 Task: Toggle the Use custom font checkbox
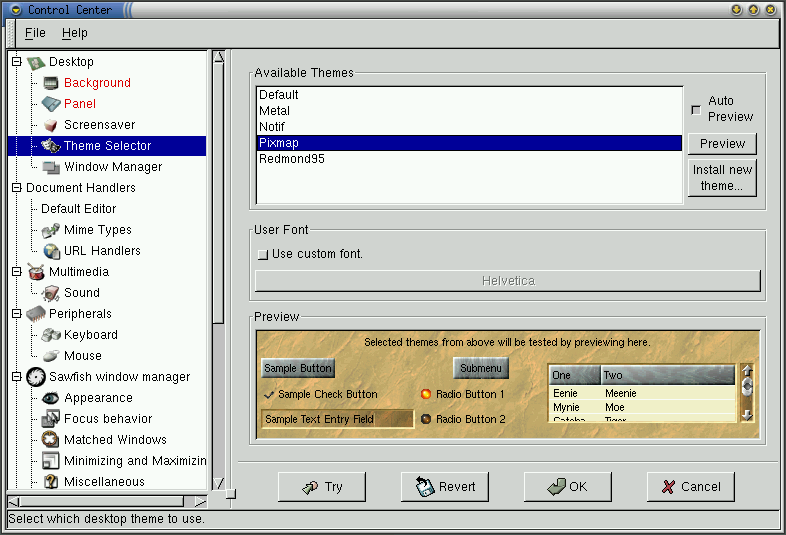click(x=263, y=254)
